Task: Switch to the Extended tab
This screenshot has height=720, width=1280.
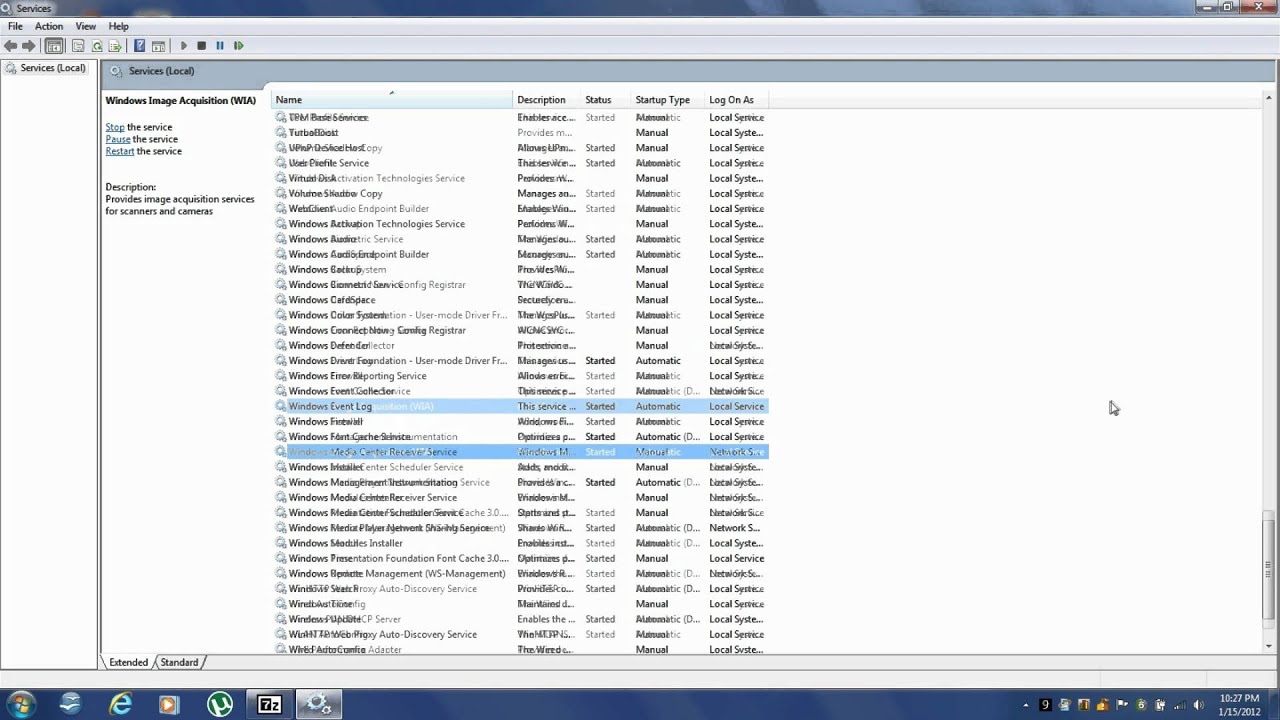Action: point(128,663)
